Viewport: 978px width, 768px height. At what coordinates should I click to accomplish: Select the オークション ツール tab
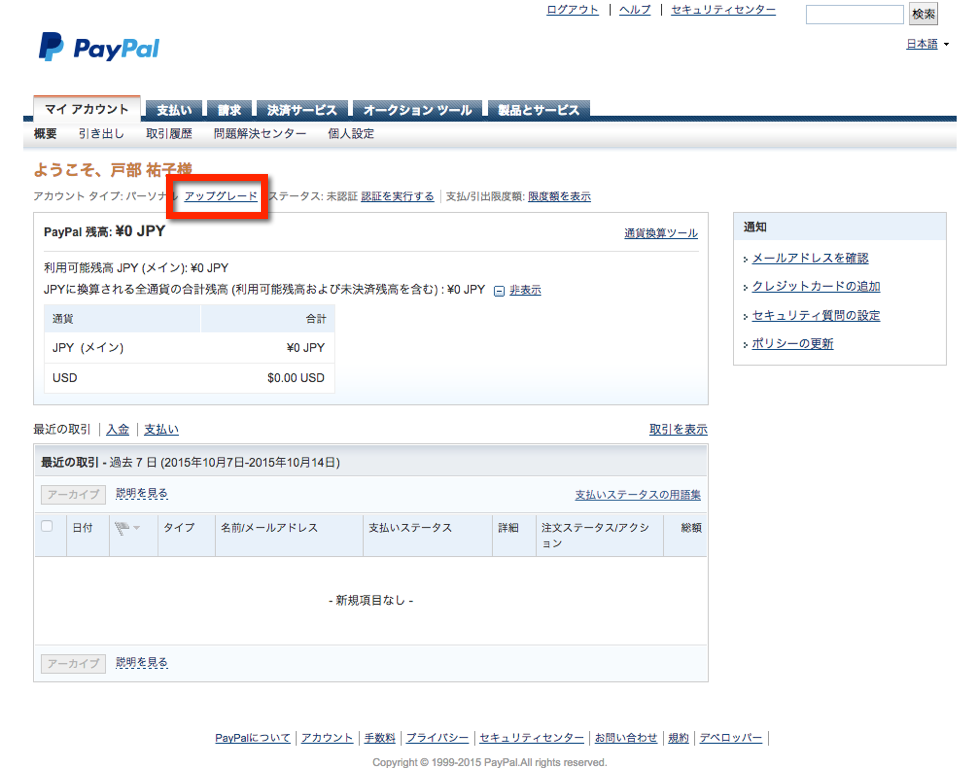[417, 110]
